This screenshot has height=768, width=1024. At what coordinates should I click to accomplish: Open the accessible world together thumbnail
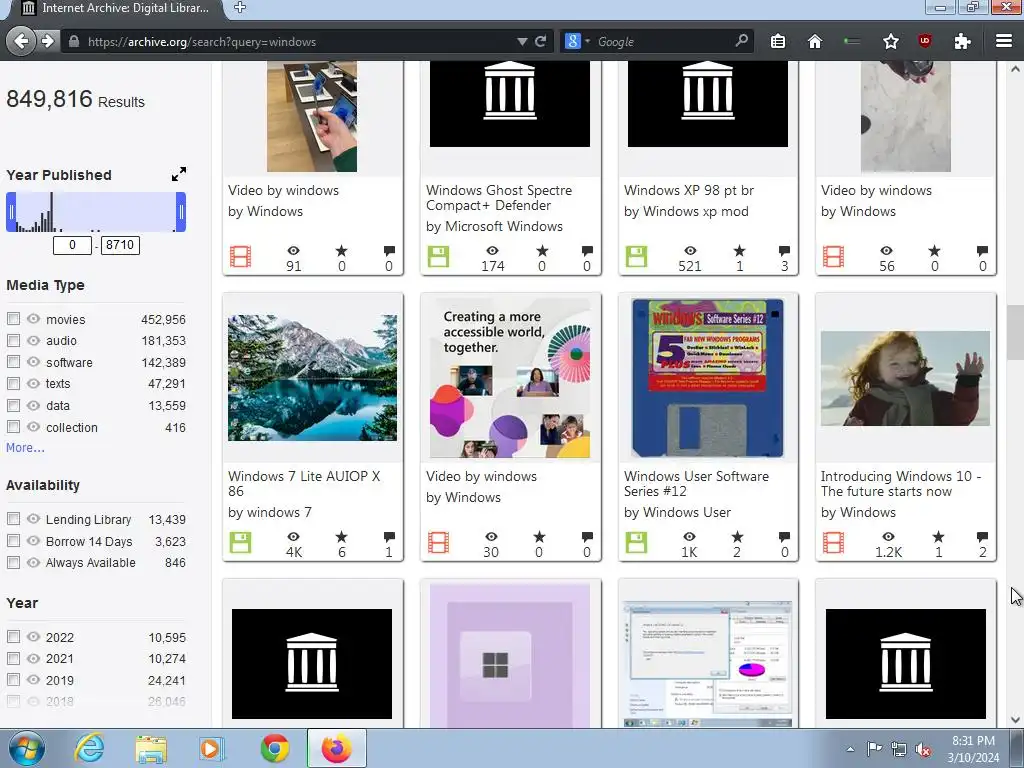tap(510, 378)
